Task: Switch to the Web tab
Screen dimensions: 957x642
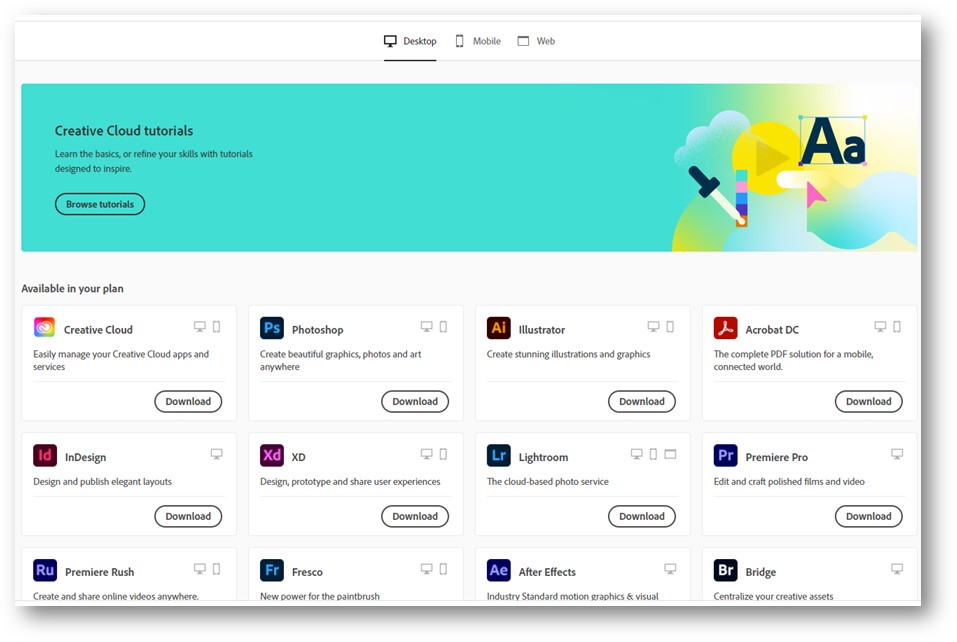Action: (537, 41)
